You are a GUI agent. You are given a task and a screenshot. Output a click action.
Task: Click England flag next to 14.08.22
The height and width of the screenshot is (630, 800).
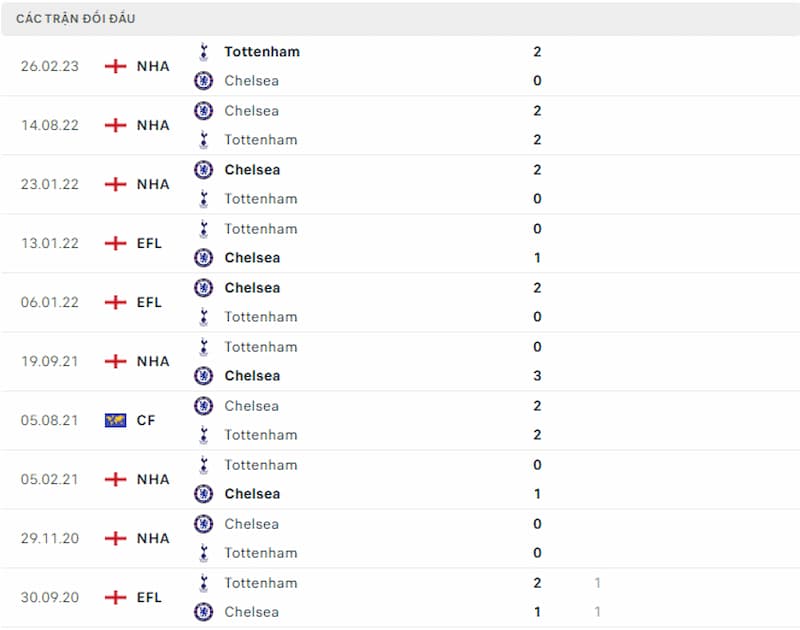(x=115, y=125)
